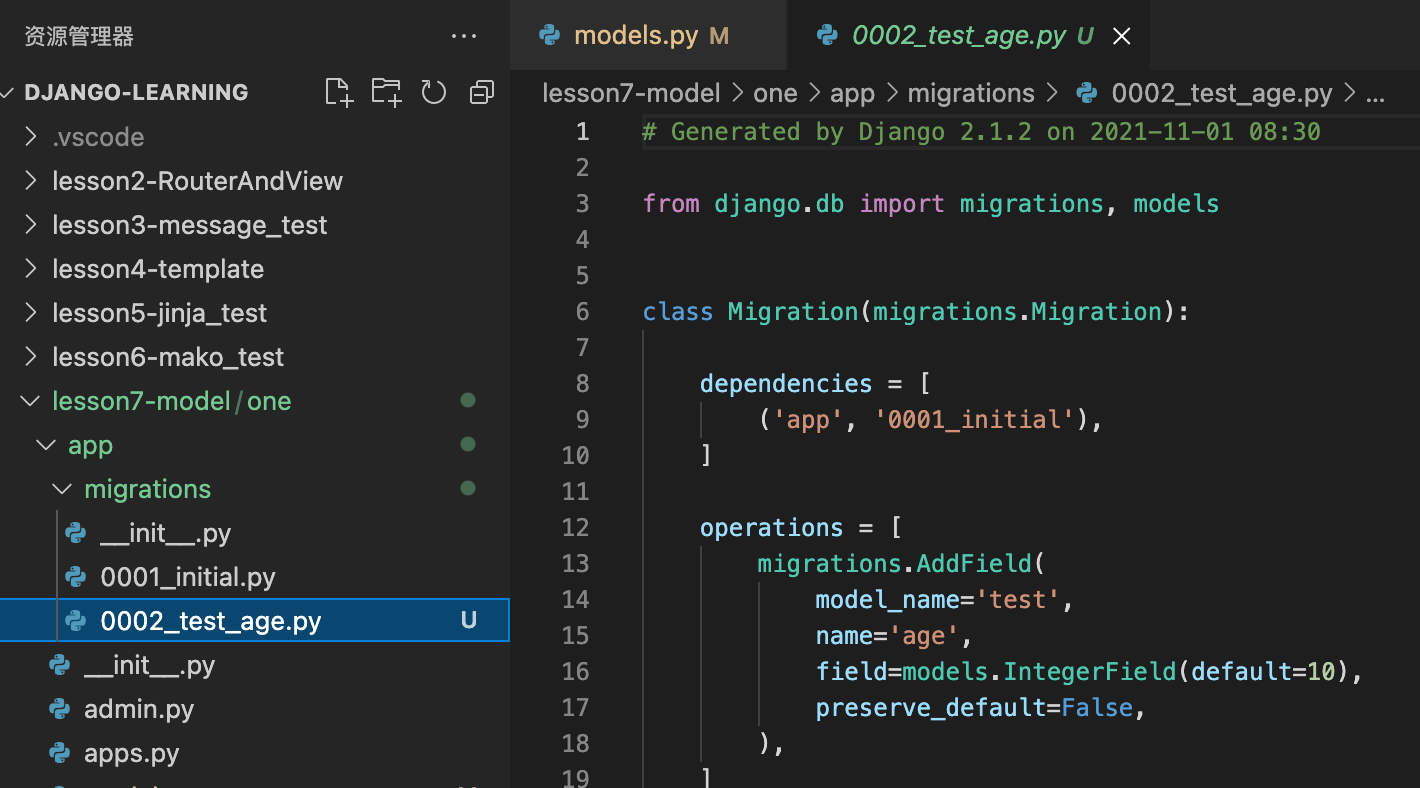Close the 0002_test_age.py editor tab
1420x788 pixels.
1122,37
